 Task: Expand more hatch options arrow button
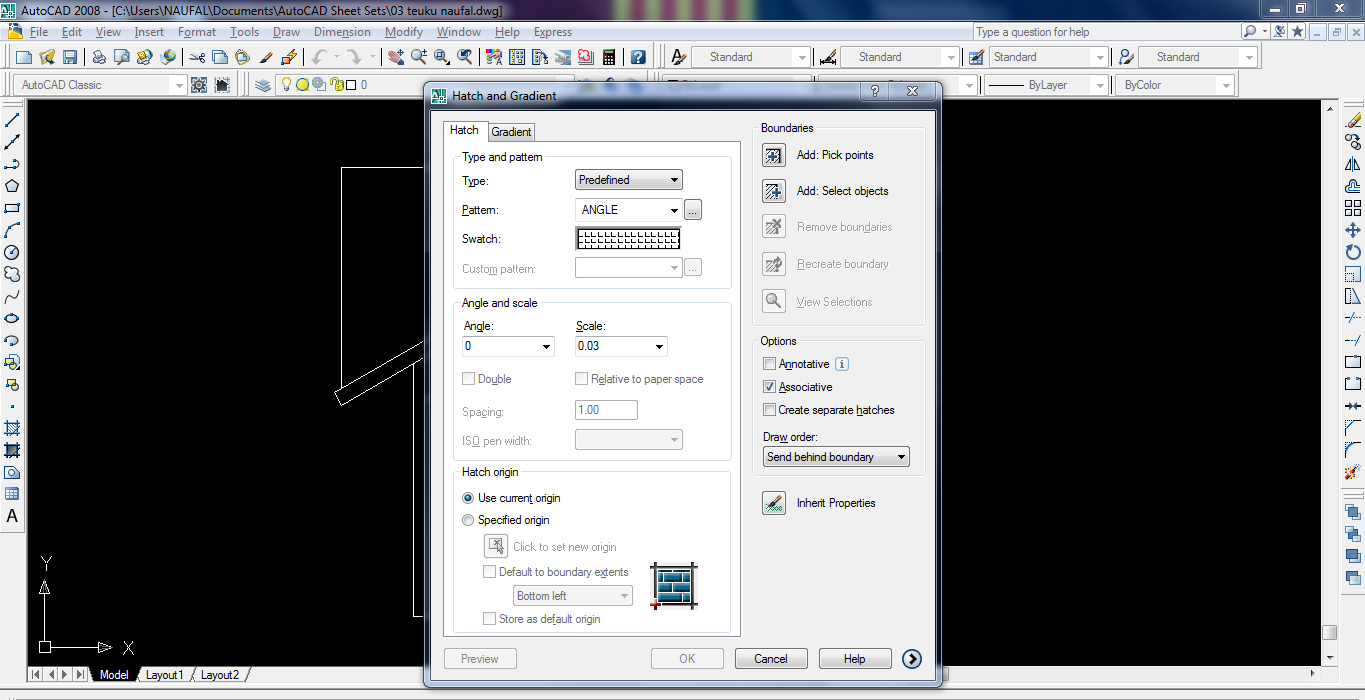point(911,659)
